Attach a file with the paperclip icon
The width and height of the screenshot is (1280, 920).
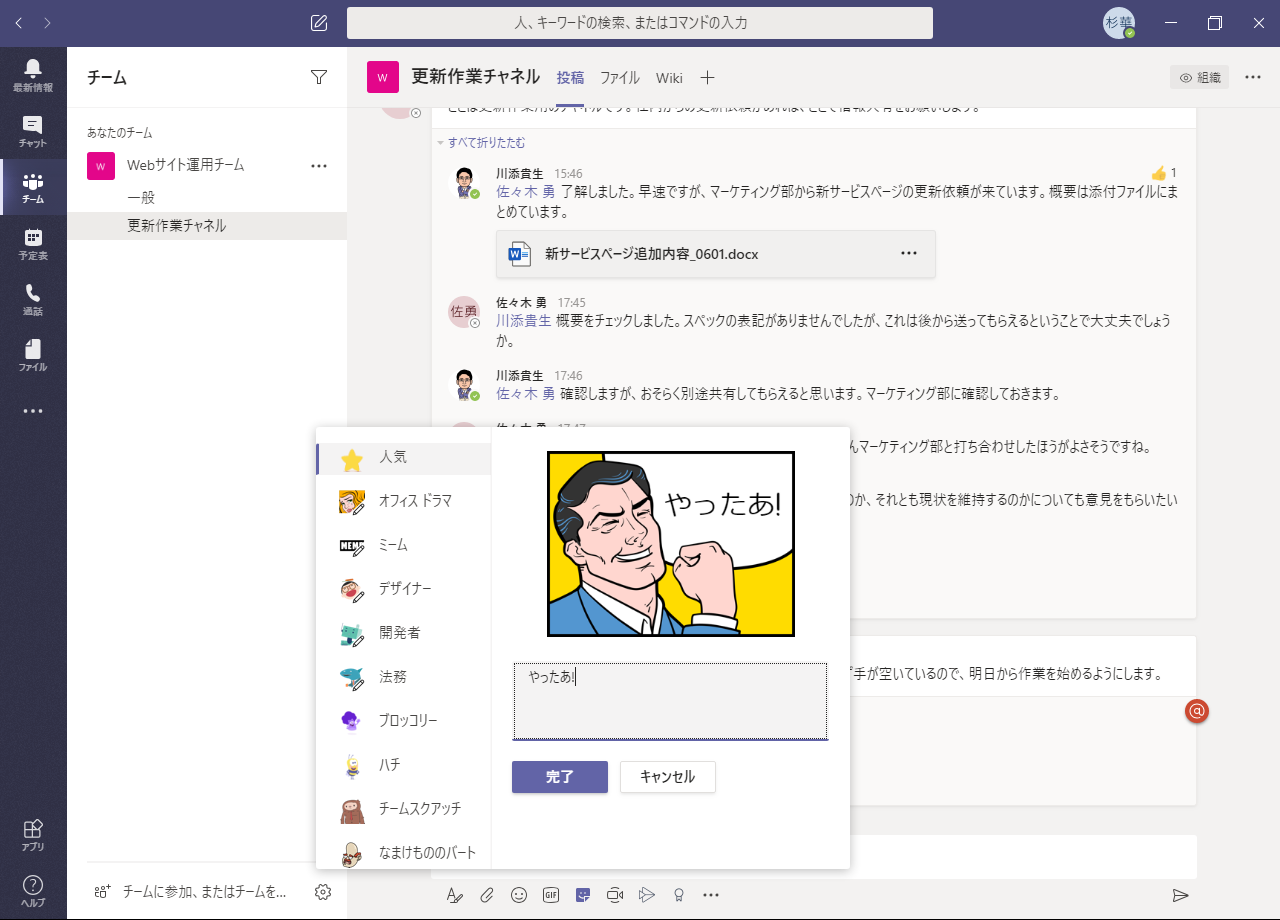click(x=487, y=895)
